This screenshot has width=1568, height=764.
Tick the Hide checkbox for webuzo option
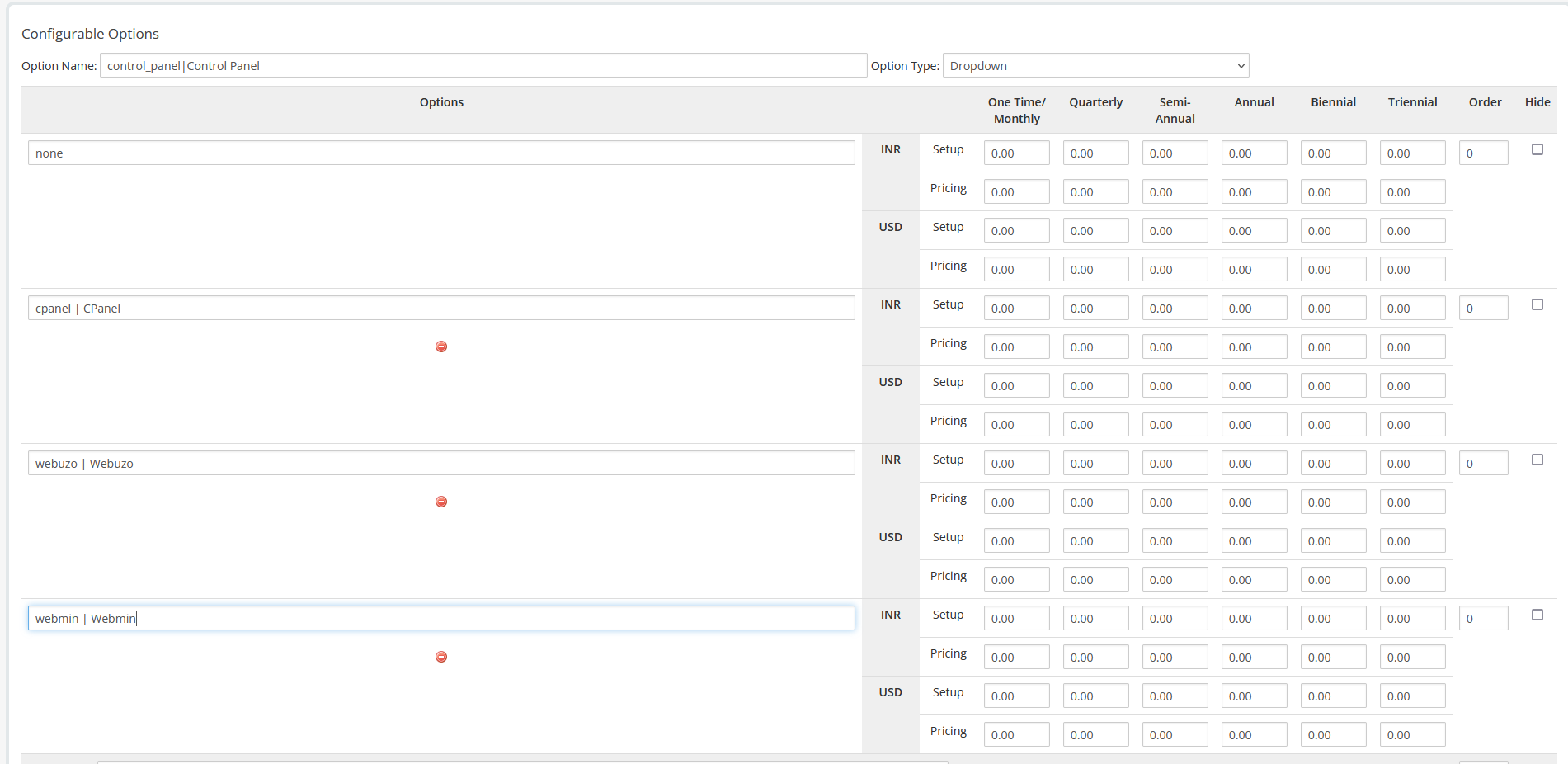1537,460
